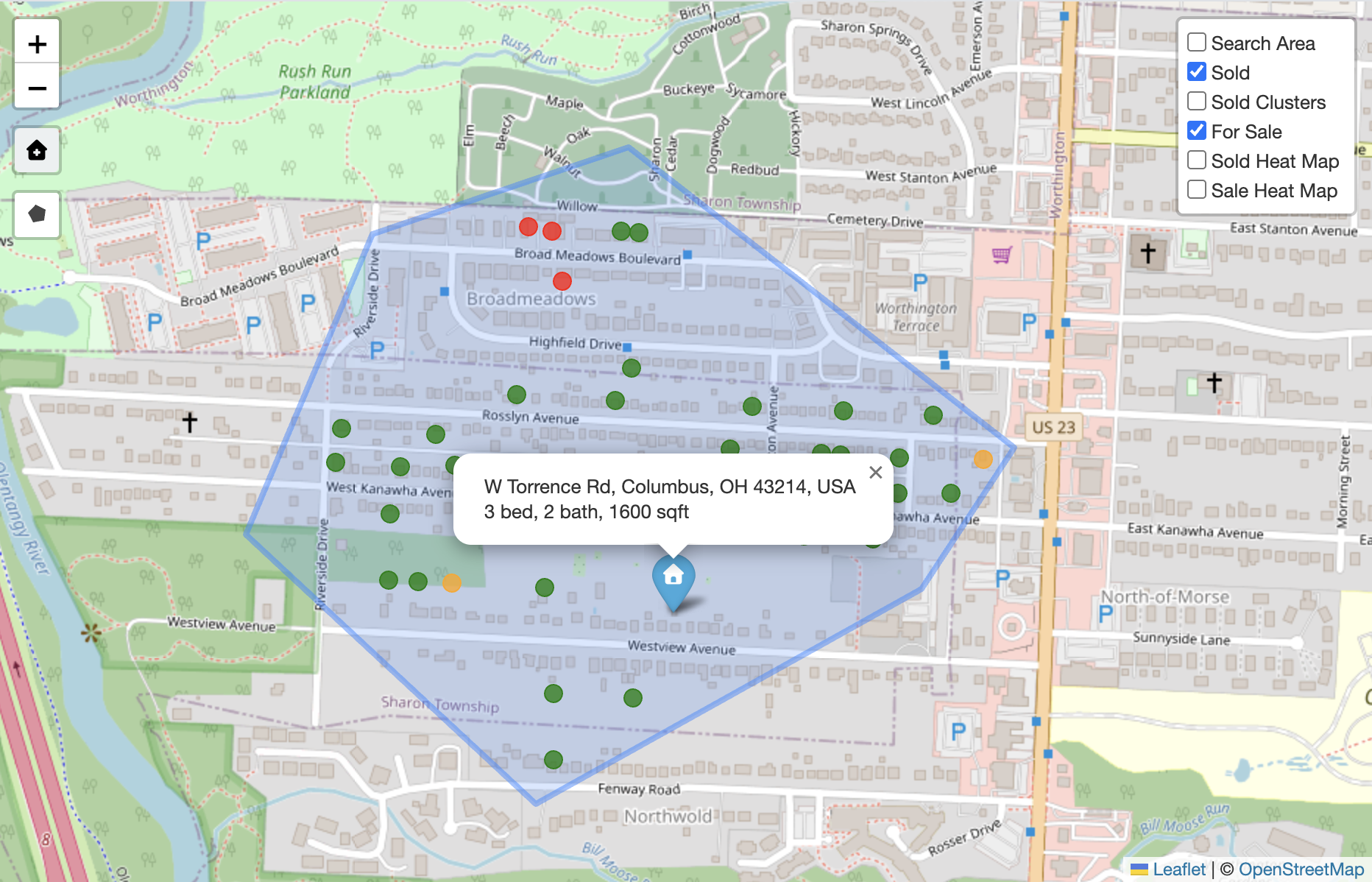Close the W Torrence Rd popup
The height and width of the screenshot is (882, 1372).
click(875, 472)
